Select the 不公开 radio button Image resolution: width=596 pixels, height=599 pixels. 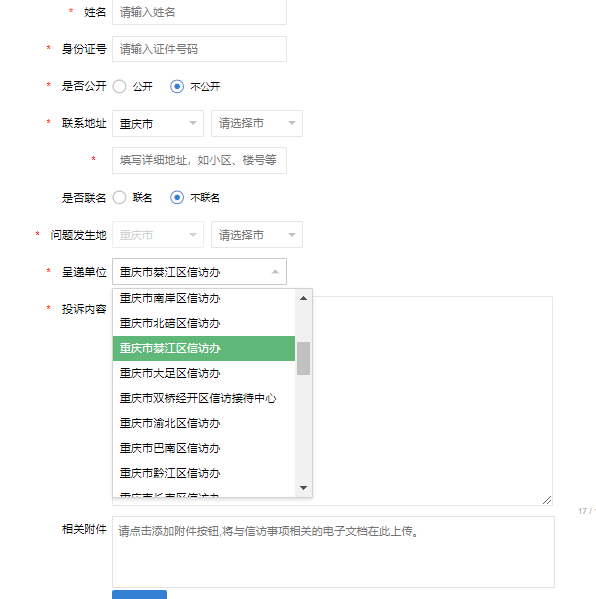click(x=177, y=86)
